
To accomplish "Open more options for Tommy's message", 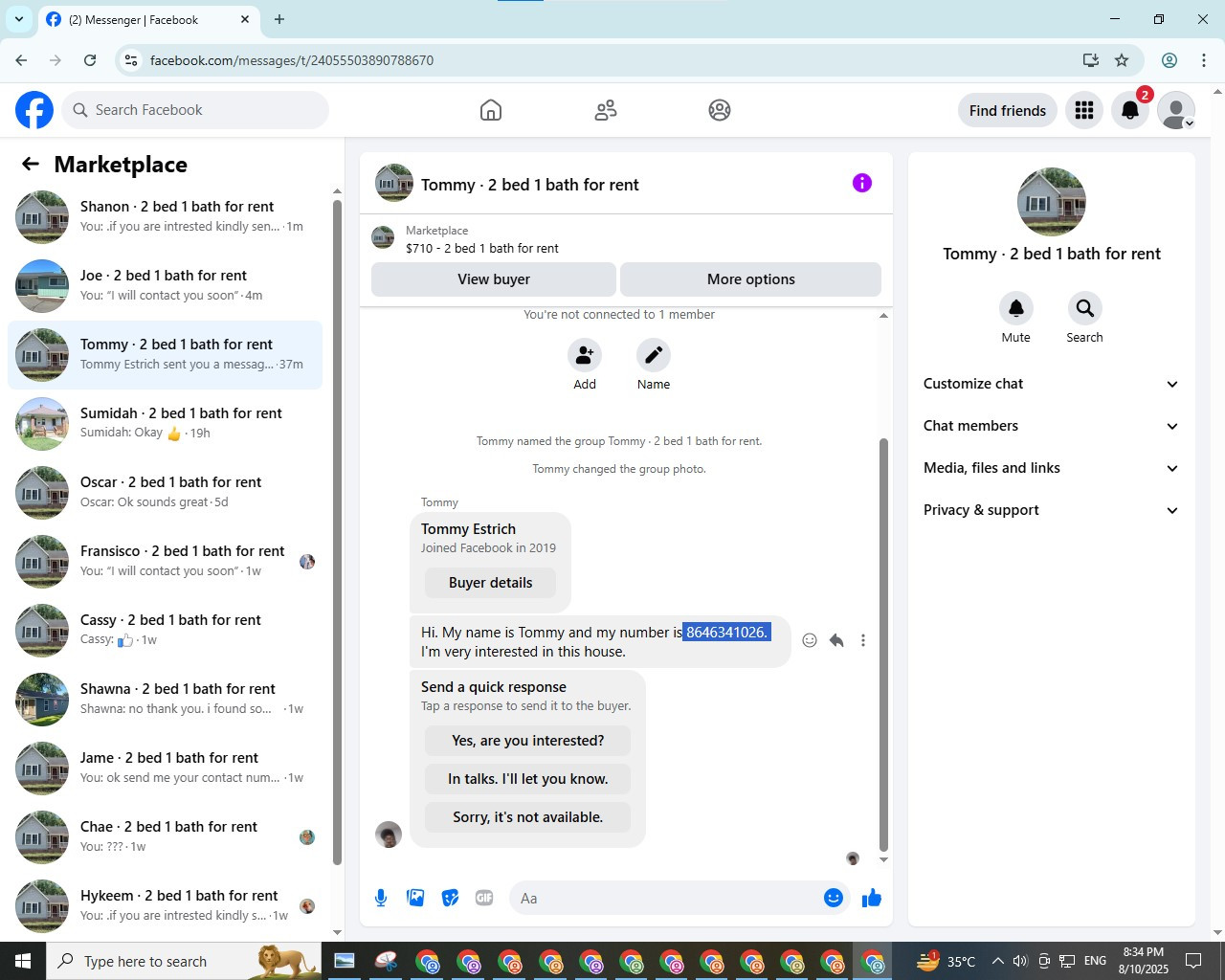I will tap(863, 640).
